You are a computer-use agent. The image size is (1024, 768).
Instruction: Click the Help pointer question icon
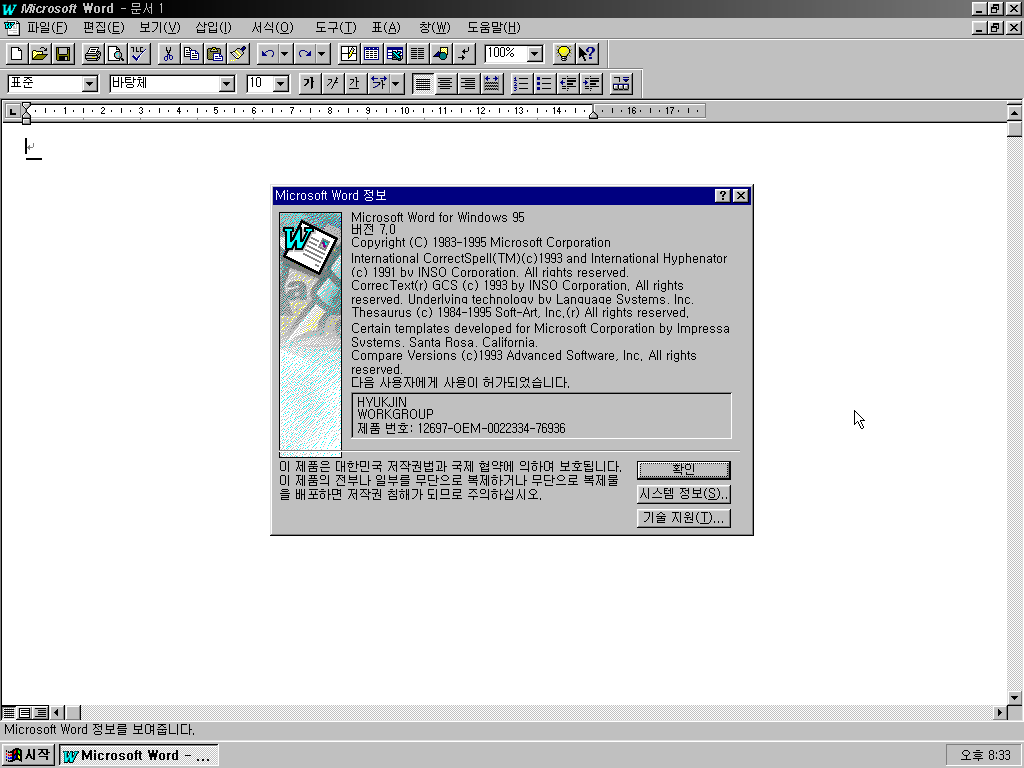click(x=586, y=54)
